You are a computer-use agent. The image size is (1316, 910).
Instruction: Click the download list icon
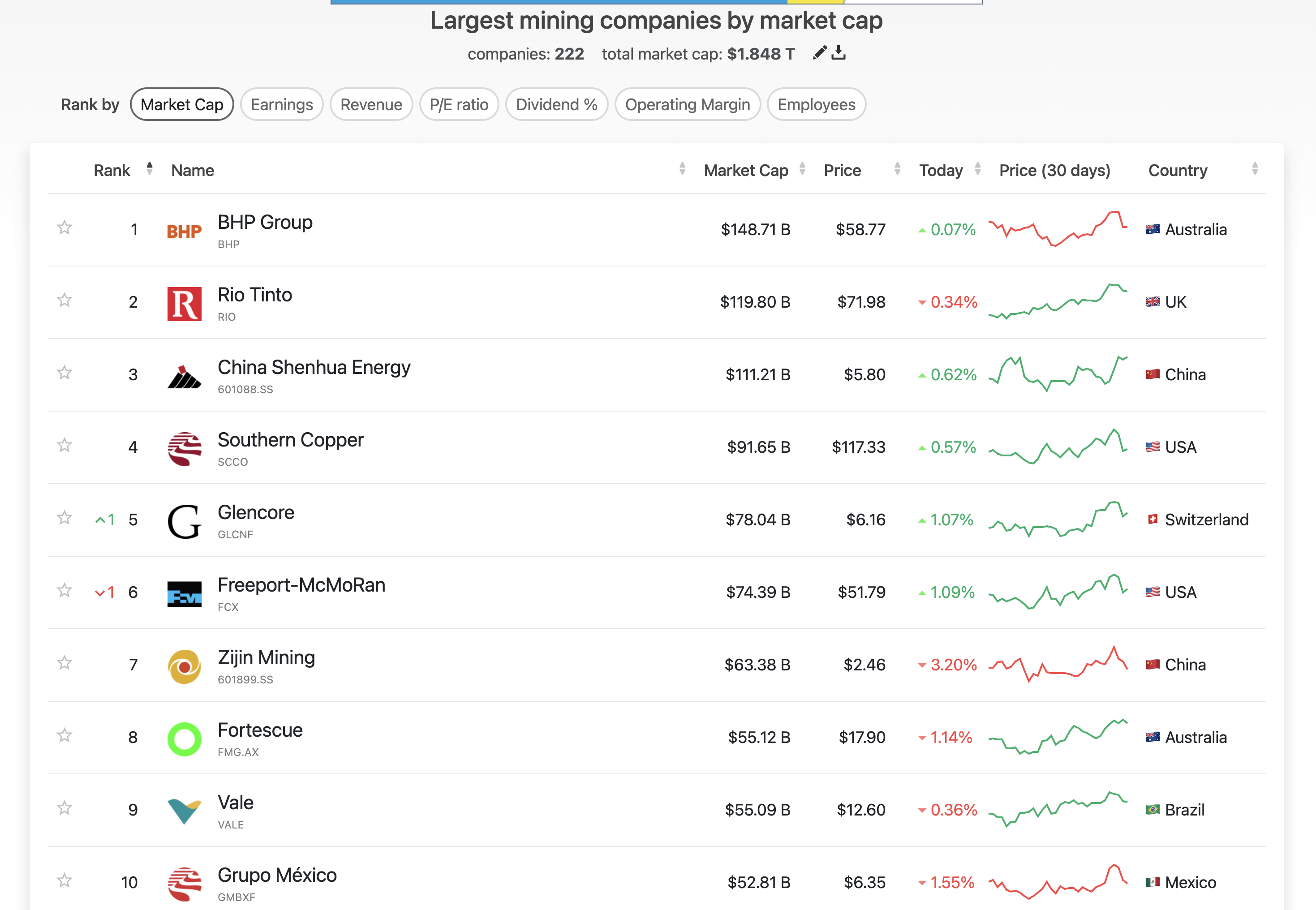[x=838, y=53]
